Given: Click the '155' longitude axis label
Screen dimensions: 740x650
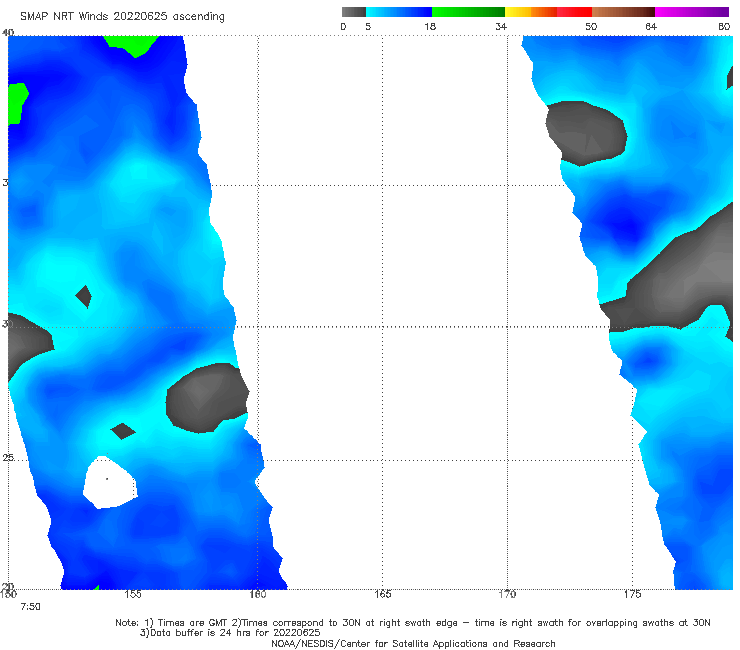Looking at the screenshot, I should tap(133, 594).
